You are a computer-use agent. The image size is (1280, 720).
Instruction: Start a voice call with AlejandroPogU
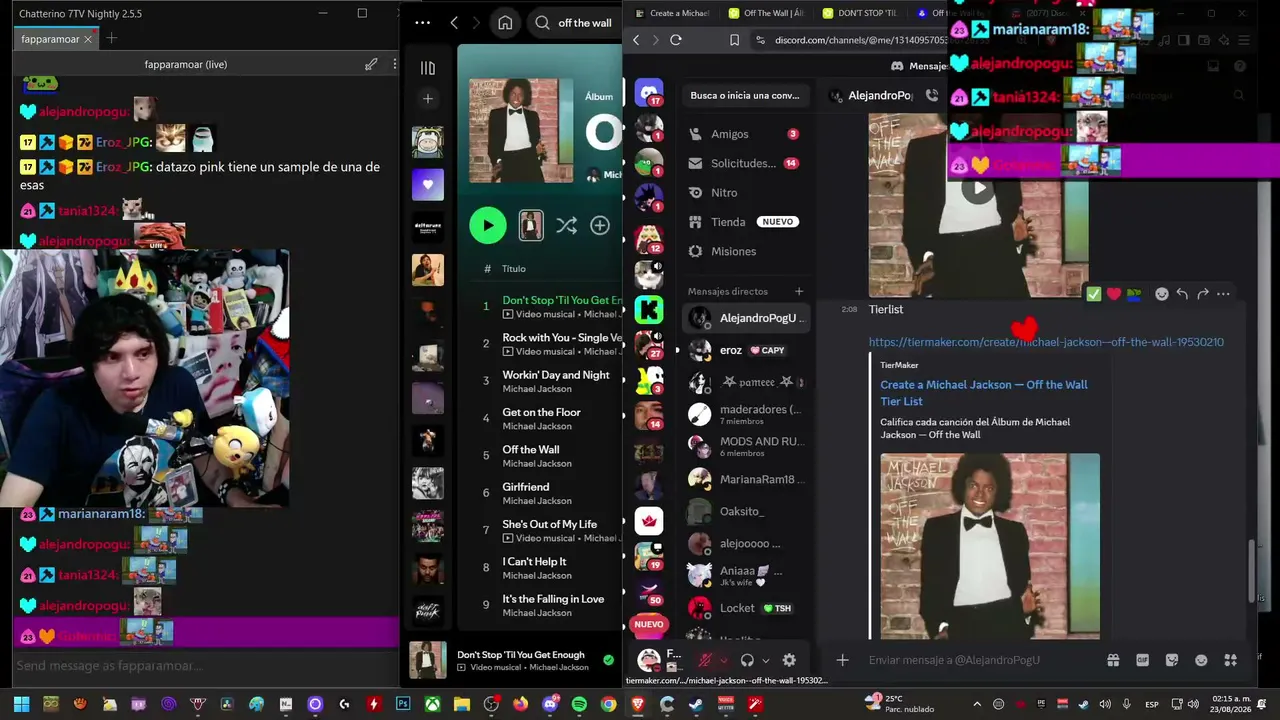pos(932,95)
